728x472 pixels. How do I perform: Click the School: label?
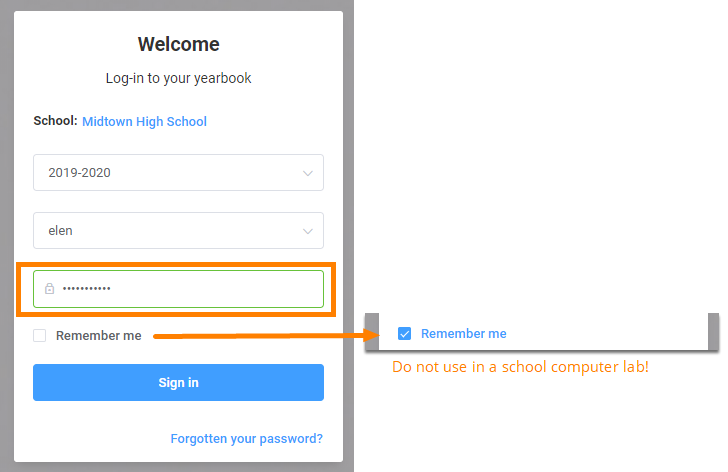point(55,121)
